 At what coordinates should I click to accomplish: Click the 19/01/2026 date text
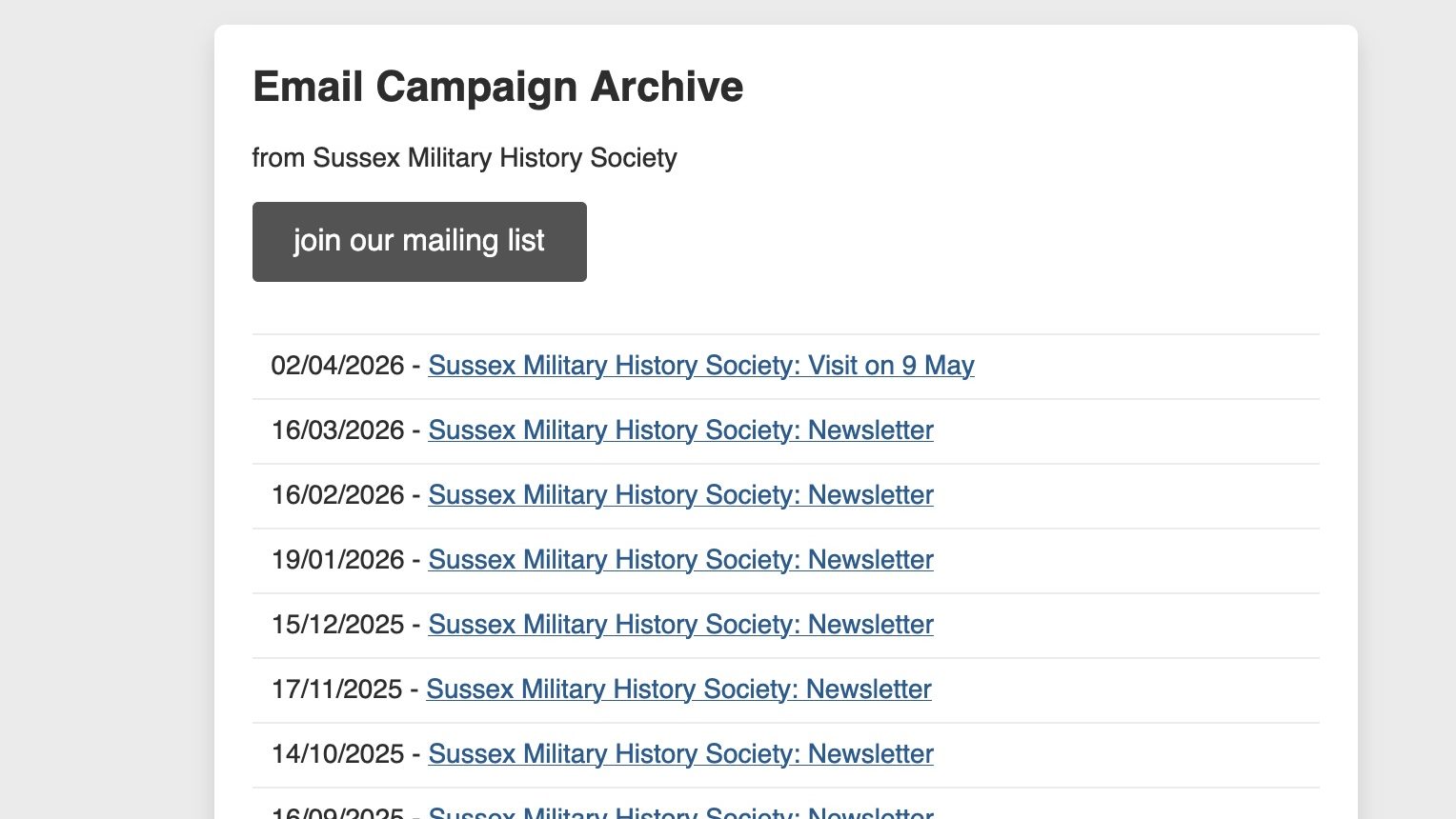pos(337,560)
